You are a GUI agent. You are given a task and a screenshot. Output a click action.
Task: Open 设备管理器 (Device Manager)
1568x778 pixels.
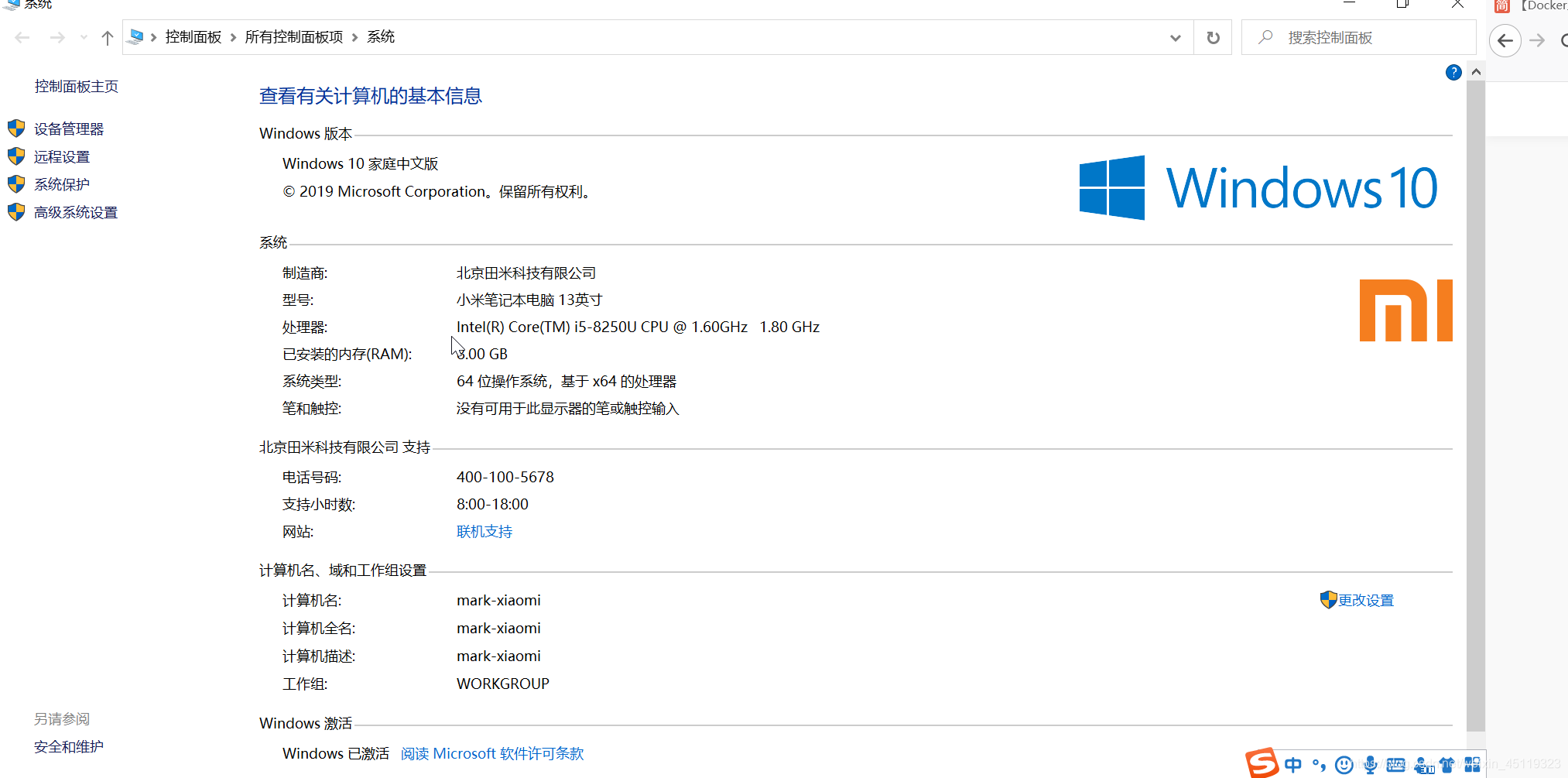point(69,129)
